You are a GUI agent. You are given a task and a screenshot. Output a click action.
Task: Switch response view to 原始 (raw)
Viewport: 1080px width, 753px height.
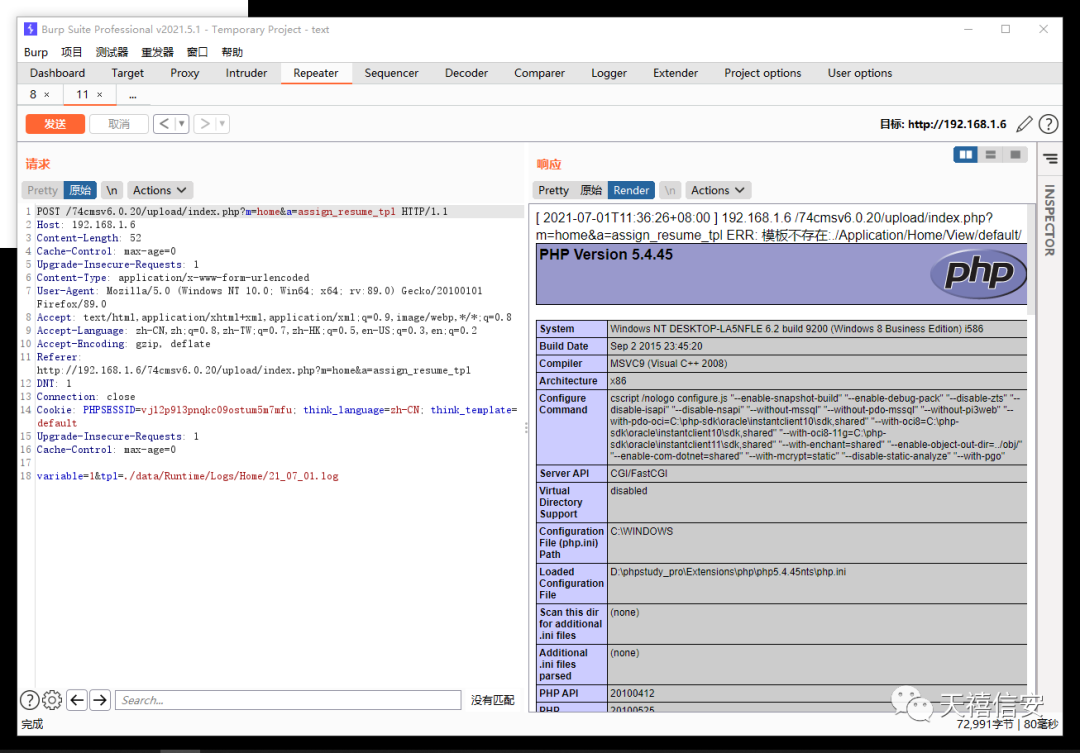591,190
